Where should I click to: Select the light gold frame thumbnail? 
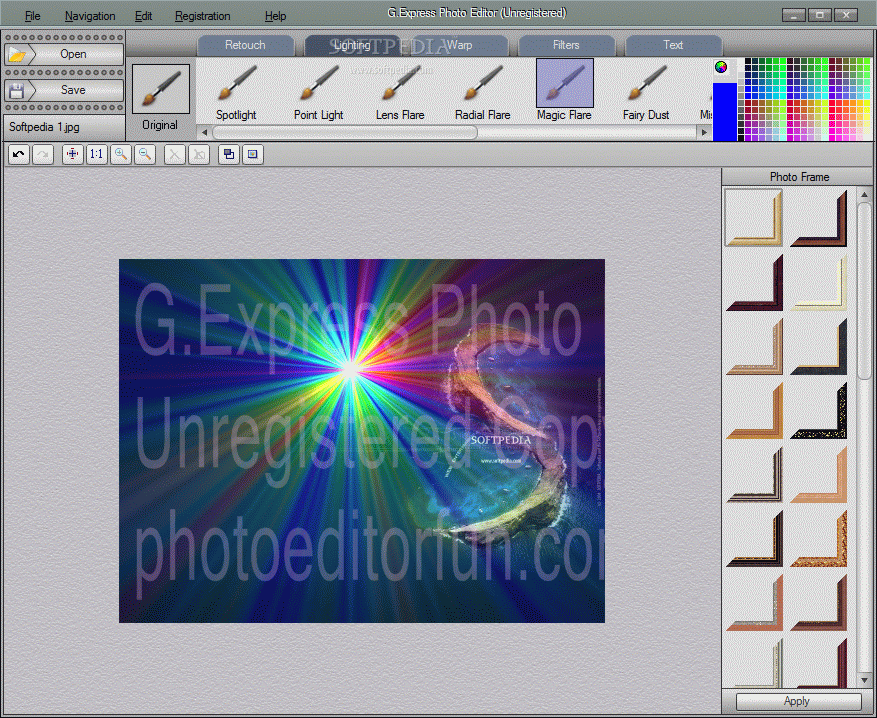click(x=754, y=218)
